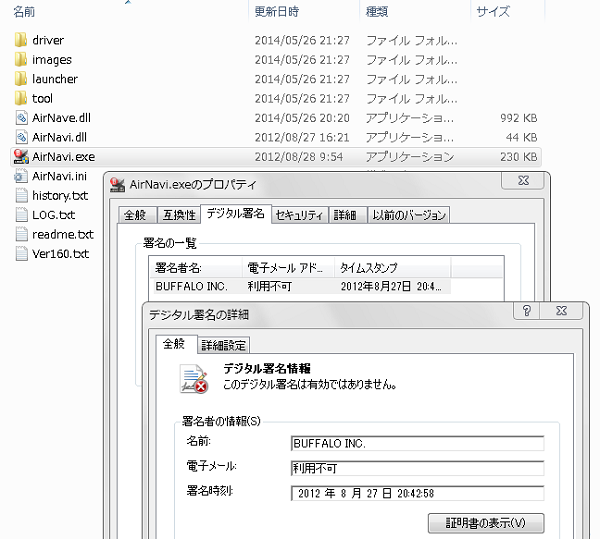Select the tool folder icon
This screenshot has width=600, height=539.
[x=21, y=98]
